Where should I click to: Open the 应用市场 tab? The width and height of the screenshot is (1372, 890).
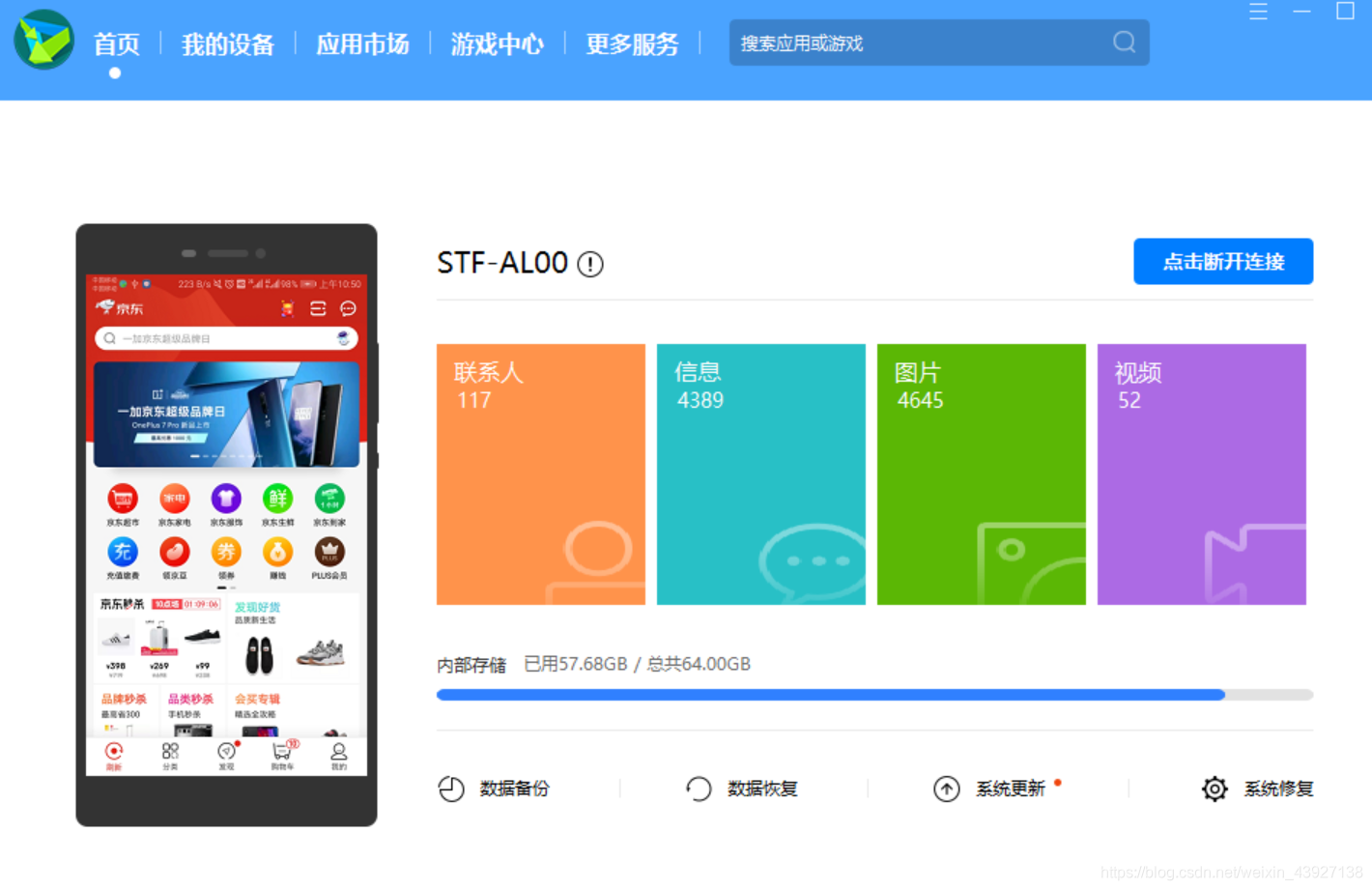pos(362,44)
